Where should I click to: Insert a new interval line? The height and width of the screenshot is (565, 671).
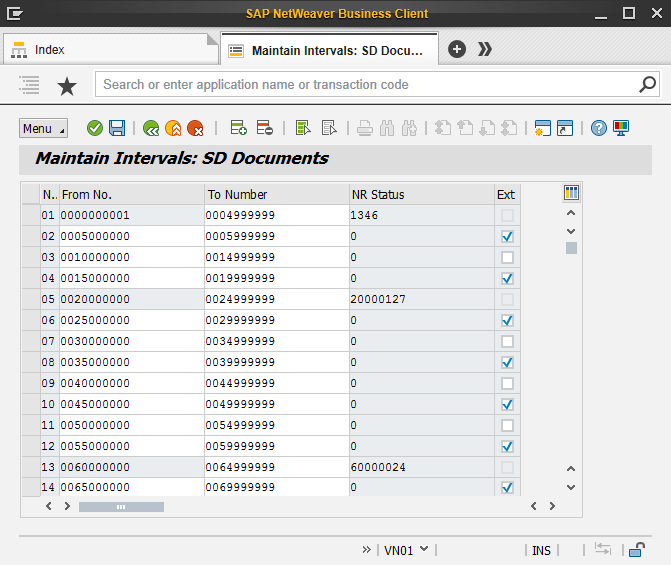(238, 128)
